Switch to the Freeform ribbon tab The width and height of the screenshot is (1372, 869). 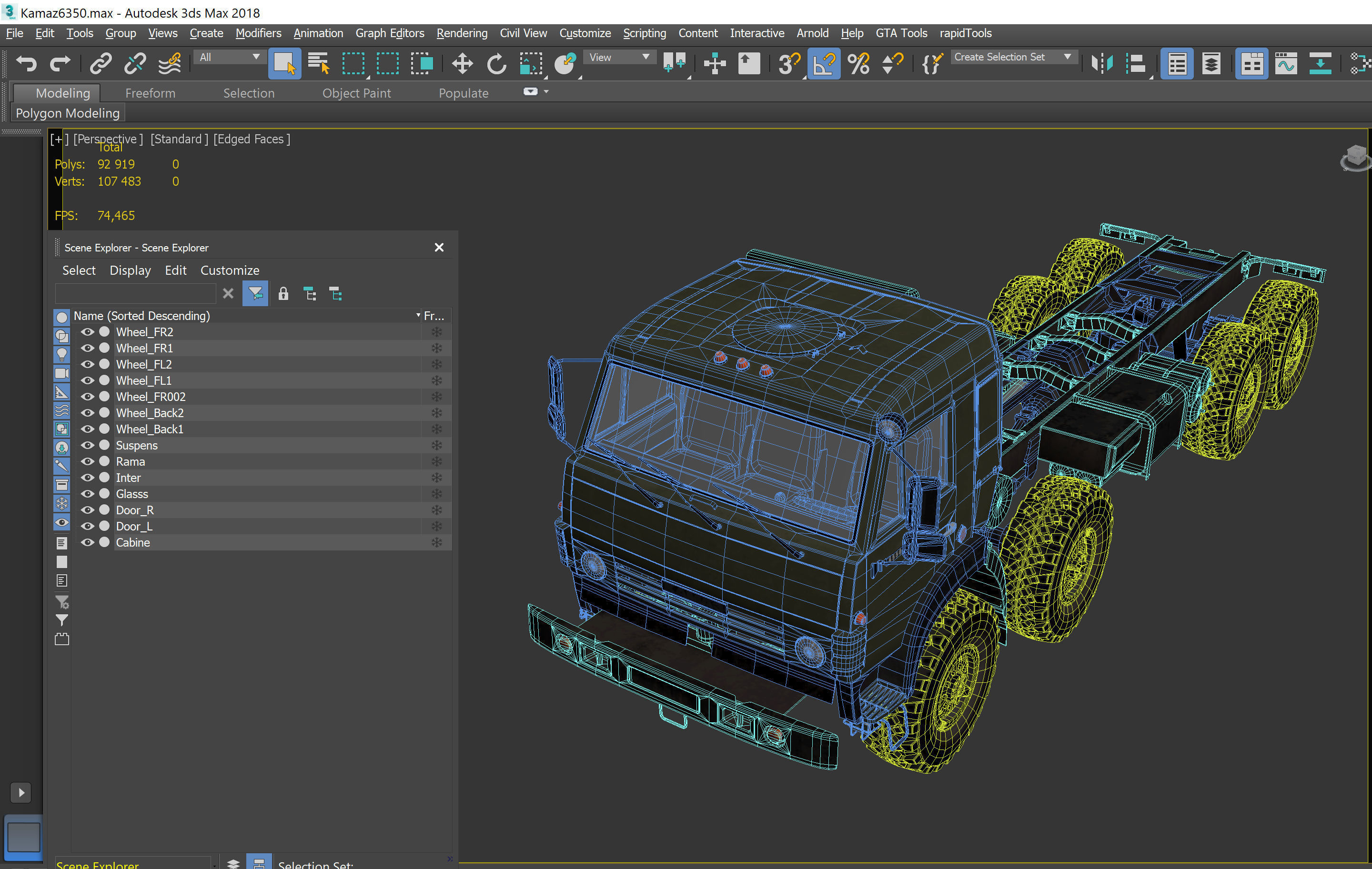coord(150,93)
